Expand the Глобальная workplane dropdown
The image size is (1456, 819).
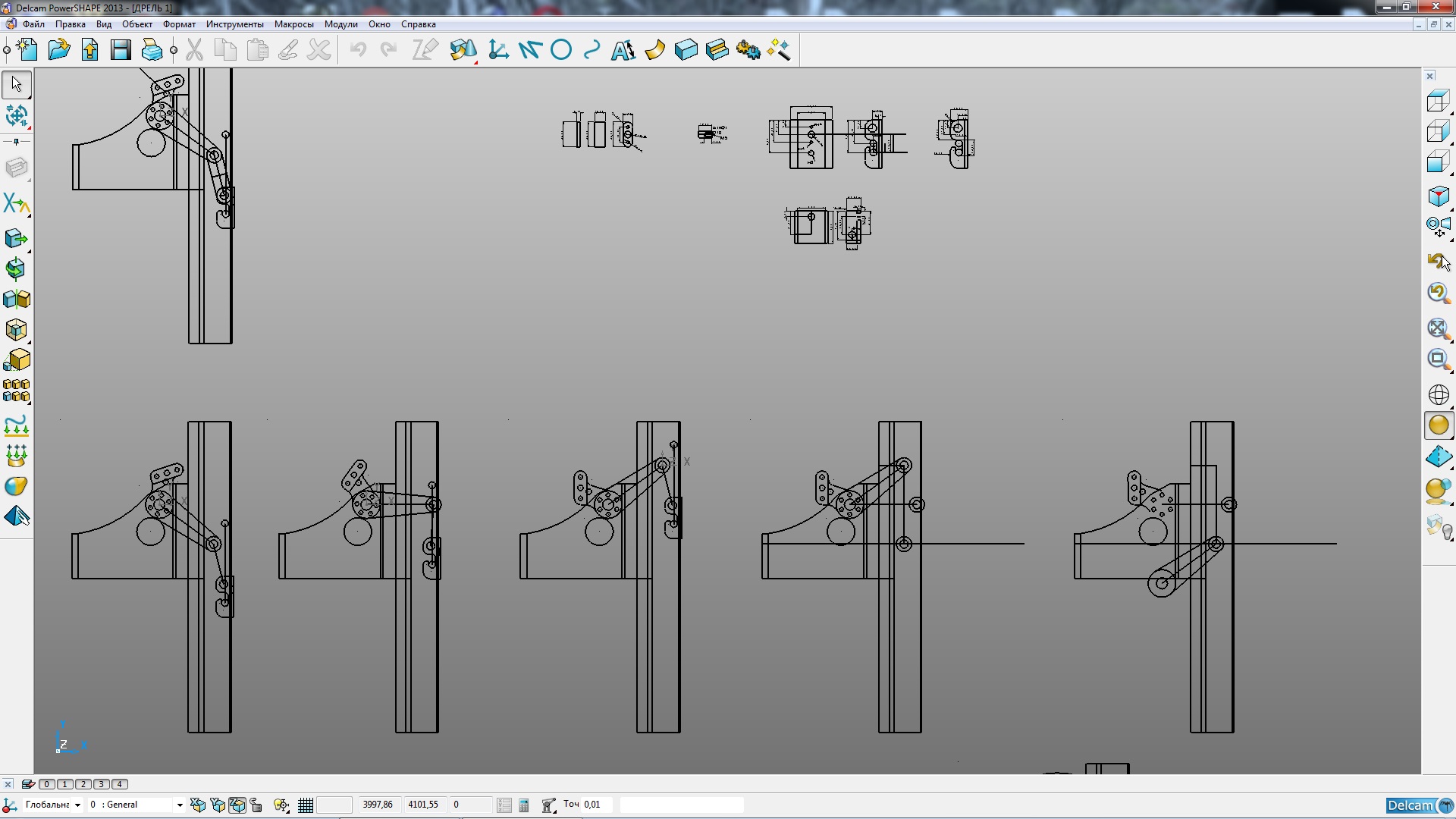[77, 805]
